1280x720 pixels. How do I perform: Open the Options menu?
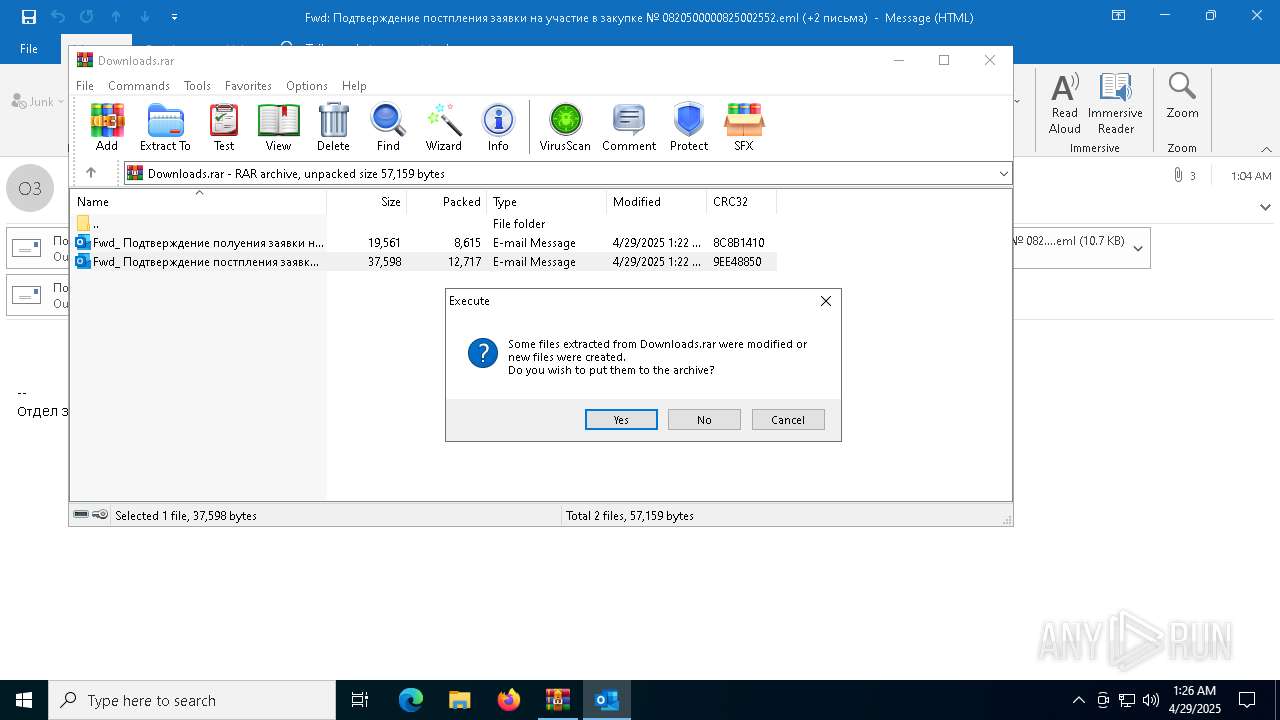[x=307, y=86]
